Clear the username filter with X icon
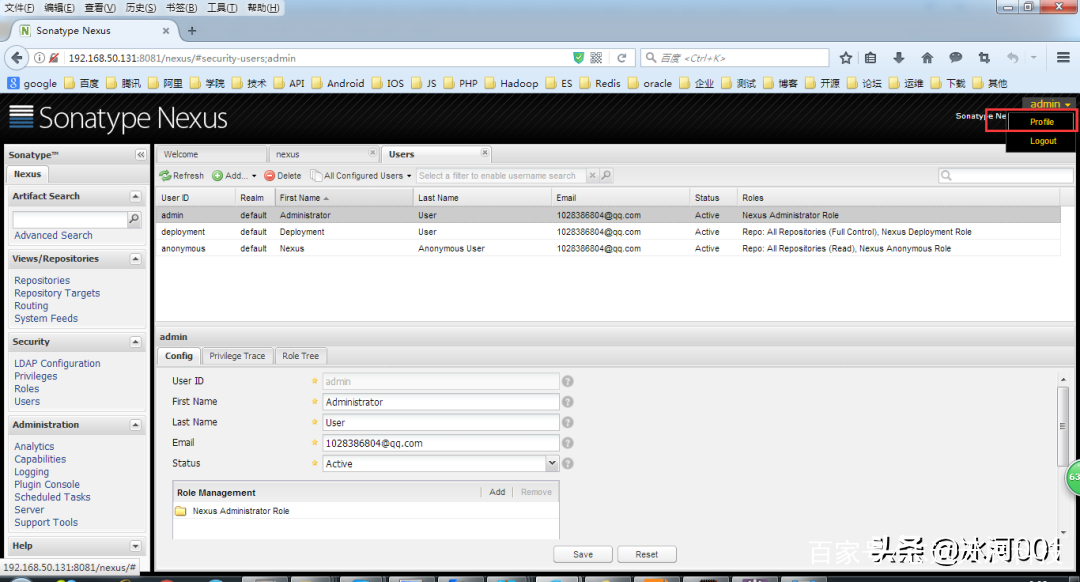 tap(592, 176)
